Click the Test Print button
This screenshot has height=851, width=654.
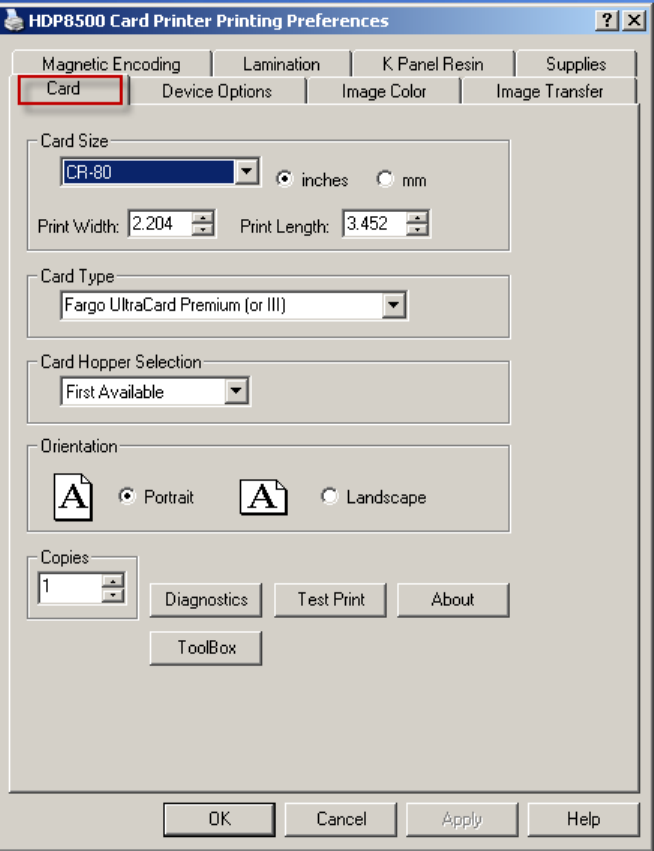[x=331, y=600]
